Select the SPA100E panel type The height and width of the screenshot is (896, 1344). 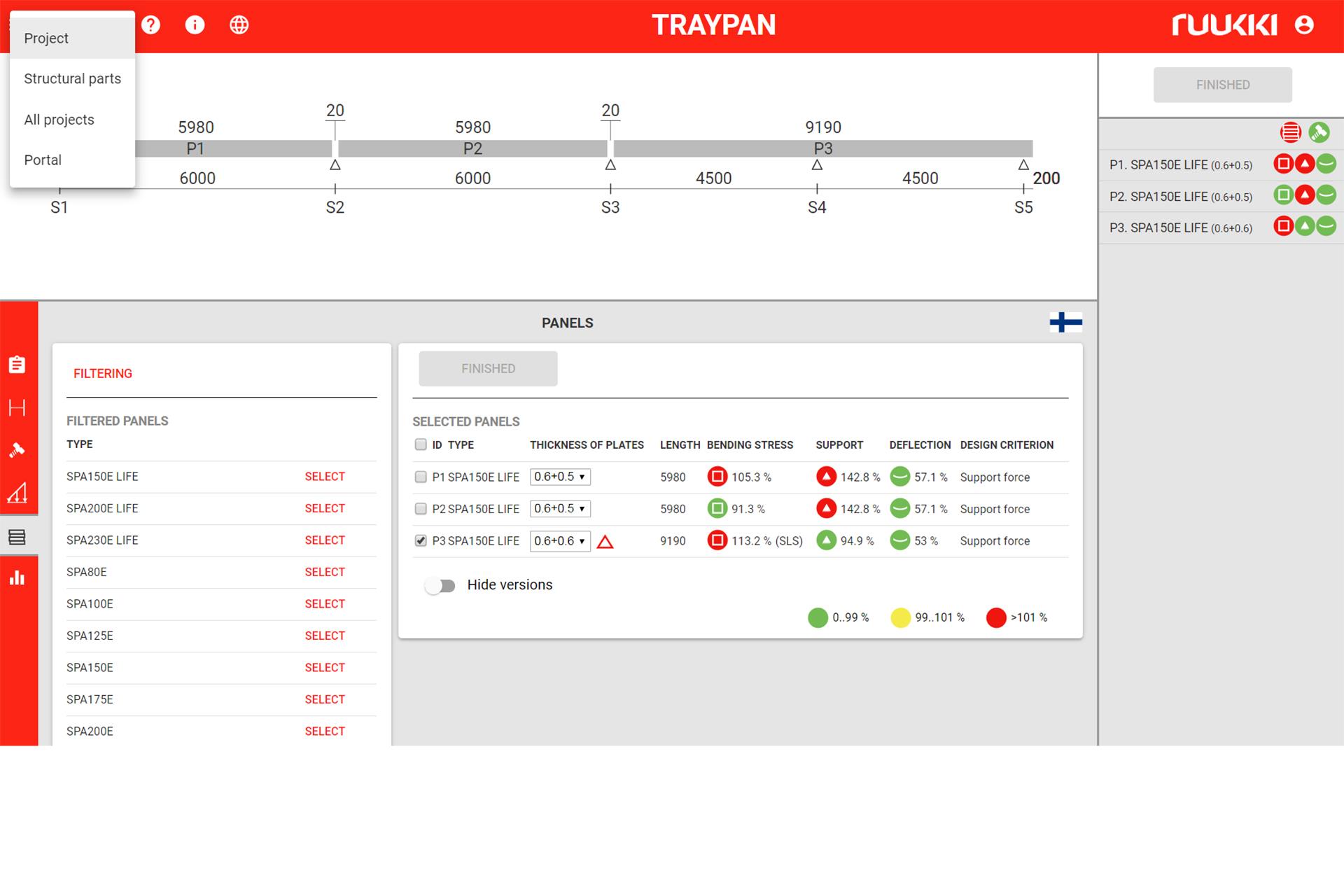click(x=325, y=604)
